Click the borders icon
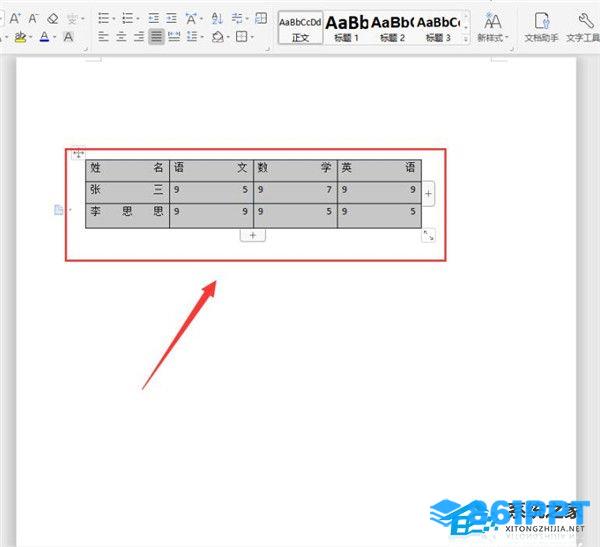600x547 pixels. (241, 37)
